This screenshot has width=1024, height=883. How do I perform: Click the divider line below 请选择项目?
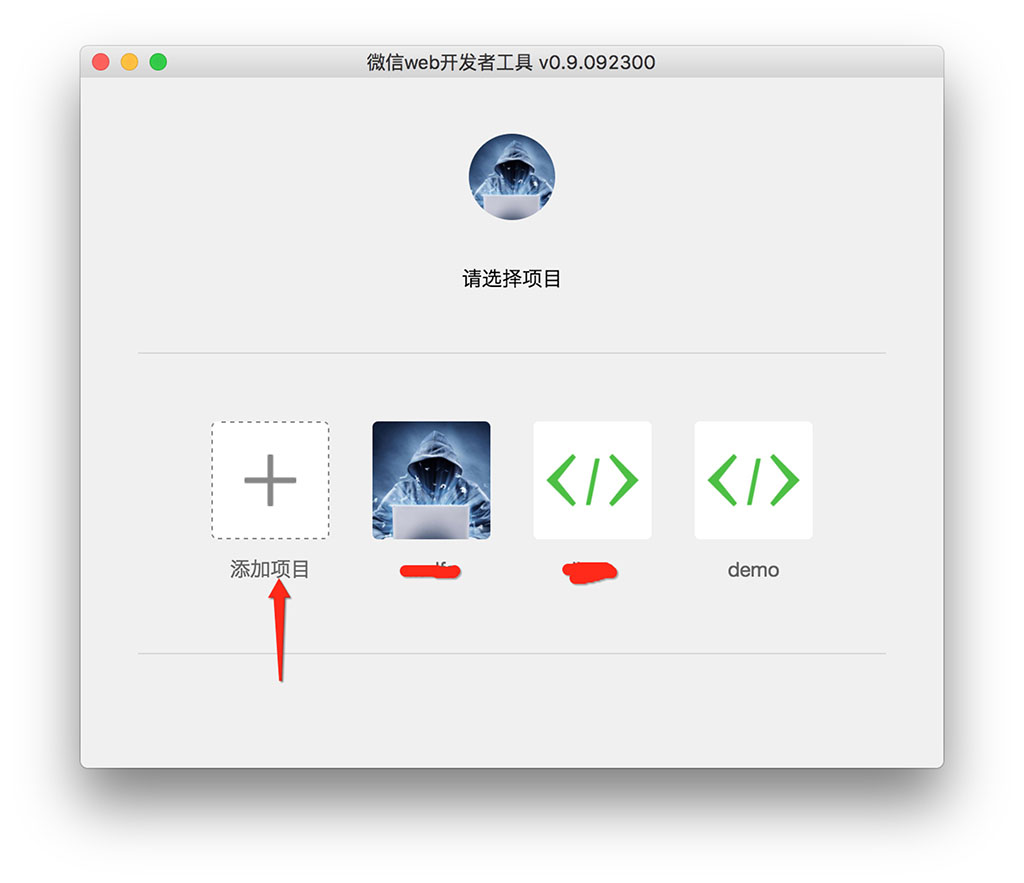pyautogui.click(x=511, y=353)
